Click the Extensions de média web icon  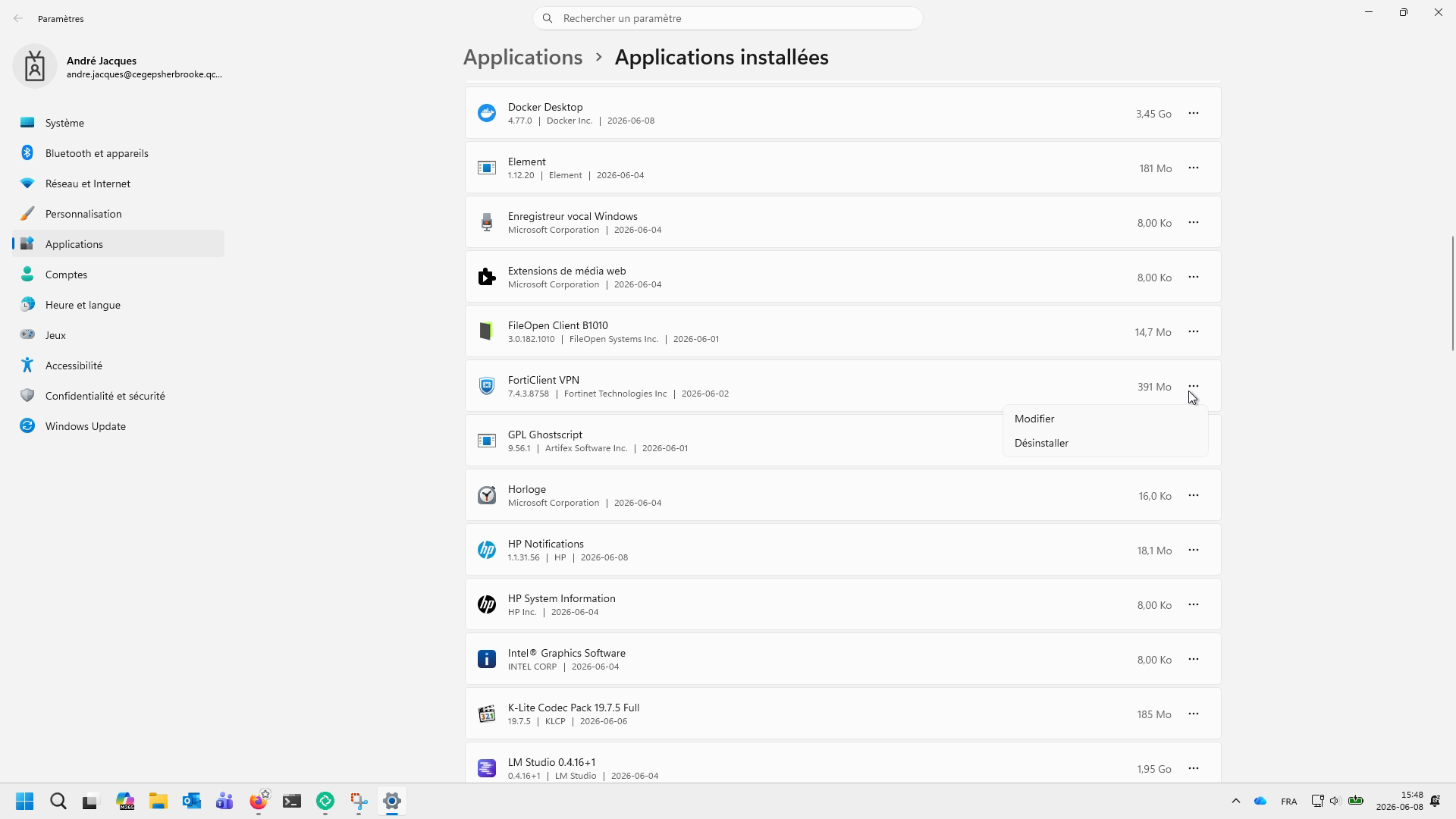point(487,277)
